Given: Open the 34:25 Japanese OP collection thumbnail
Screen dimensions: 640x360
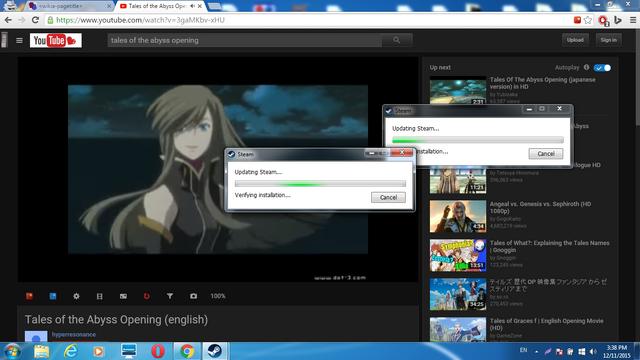Looking at the screenshot, I should click(458, 294).
